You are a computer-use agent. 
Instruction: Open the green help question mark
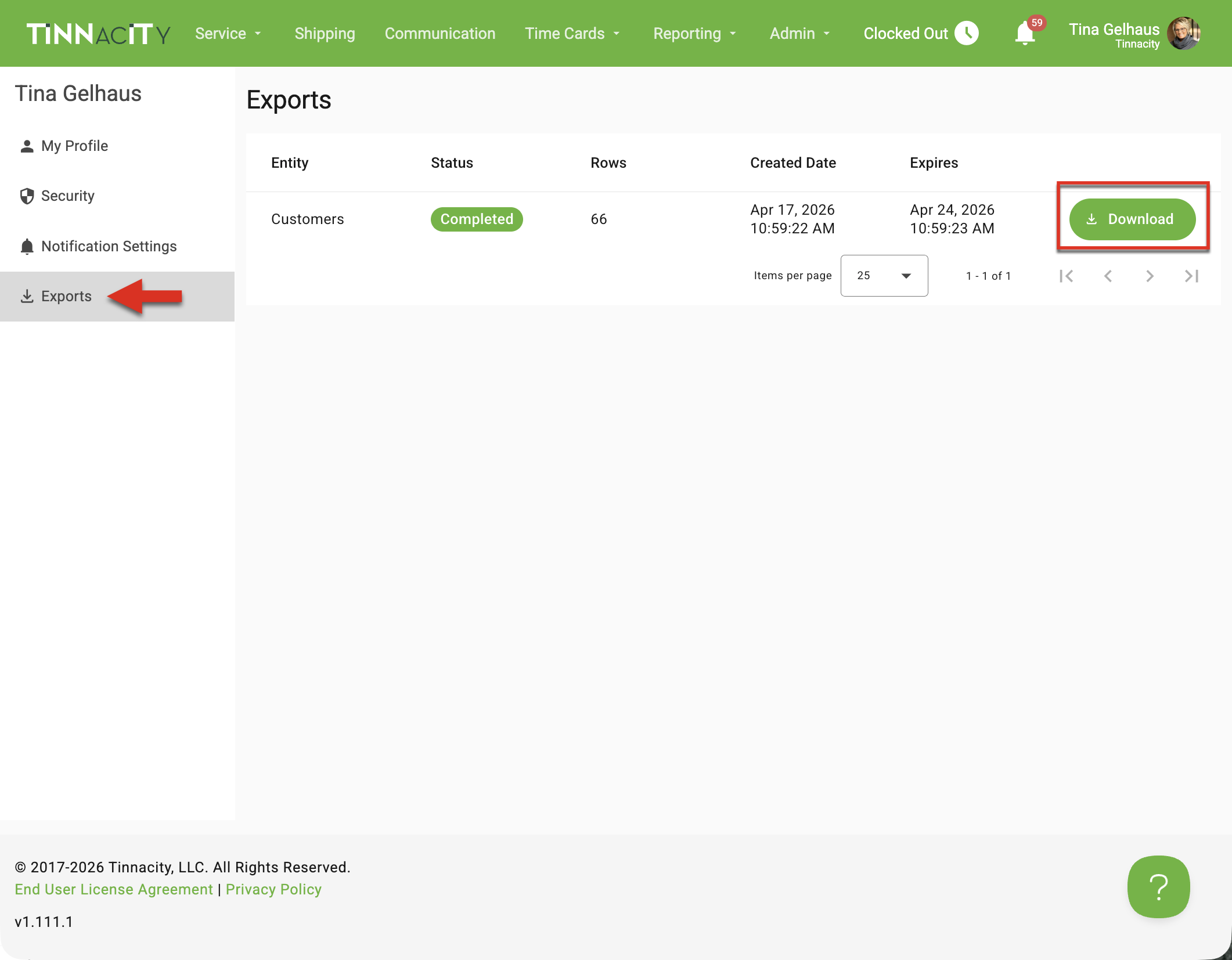pyautogui.click(x=1158, y=886)
